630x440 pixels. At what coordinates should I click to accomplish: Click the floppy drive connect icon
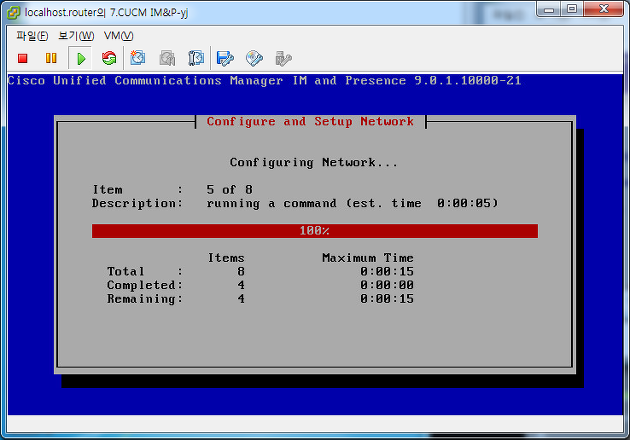coord(225,59)
